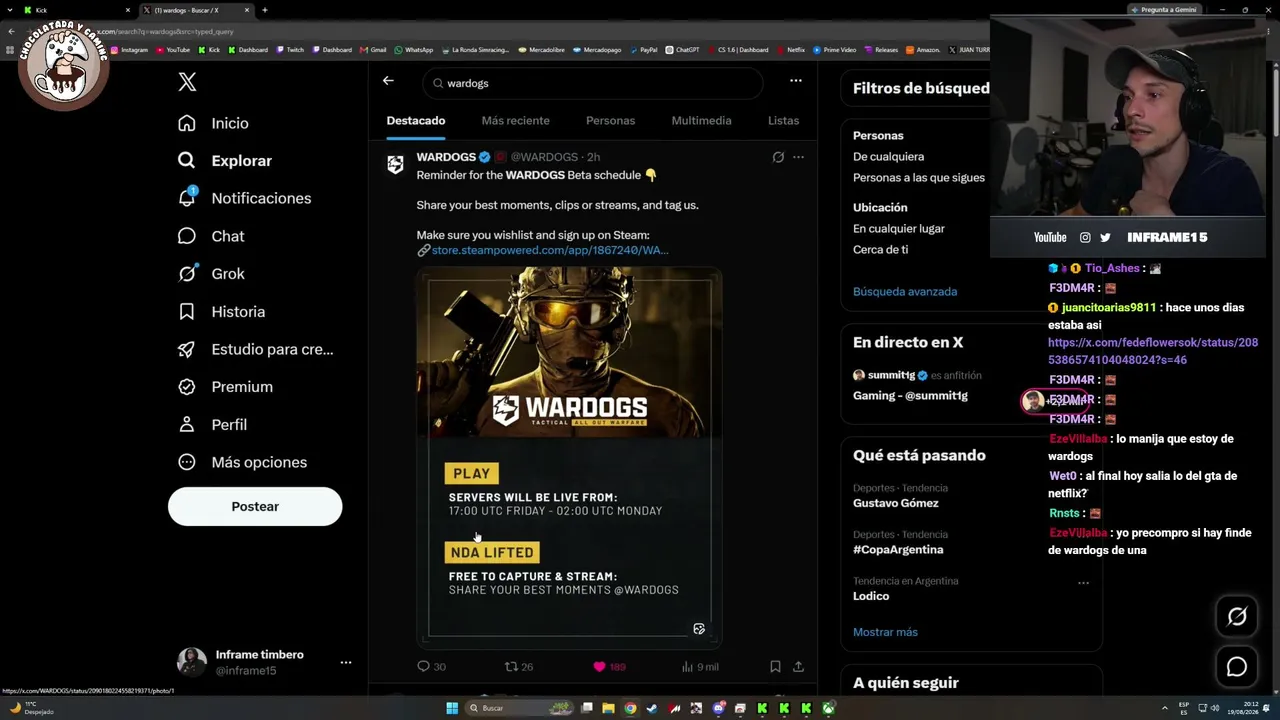Share the WARDOGS post
1280x720 pixels.
point(798,666)
